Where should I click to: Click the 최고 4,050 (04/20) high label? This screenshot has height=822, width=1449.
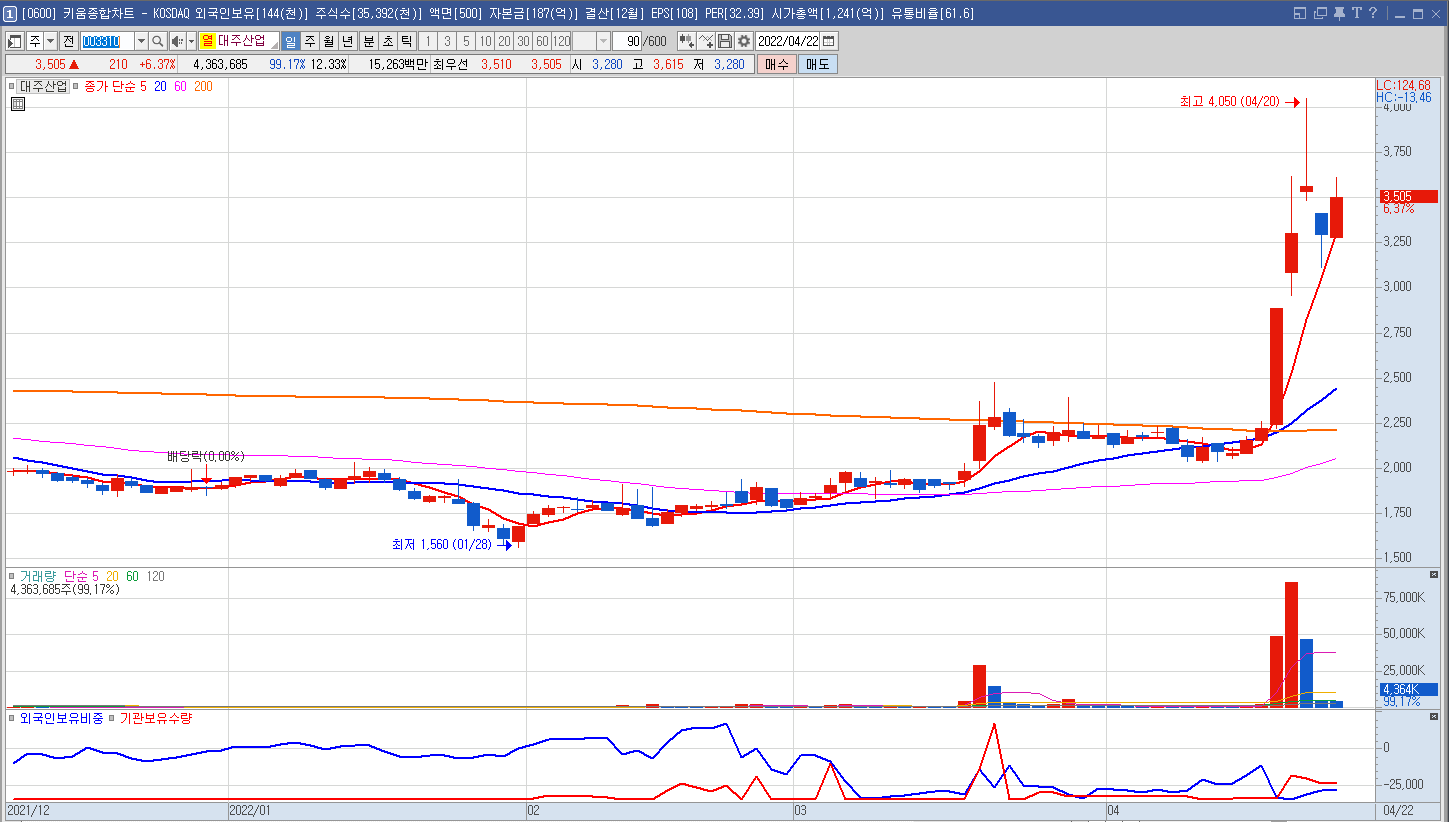pos(1230,102)
